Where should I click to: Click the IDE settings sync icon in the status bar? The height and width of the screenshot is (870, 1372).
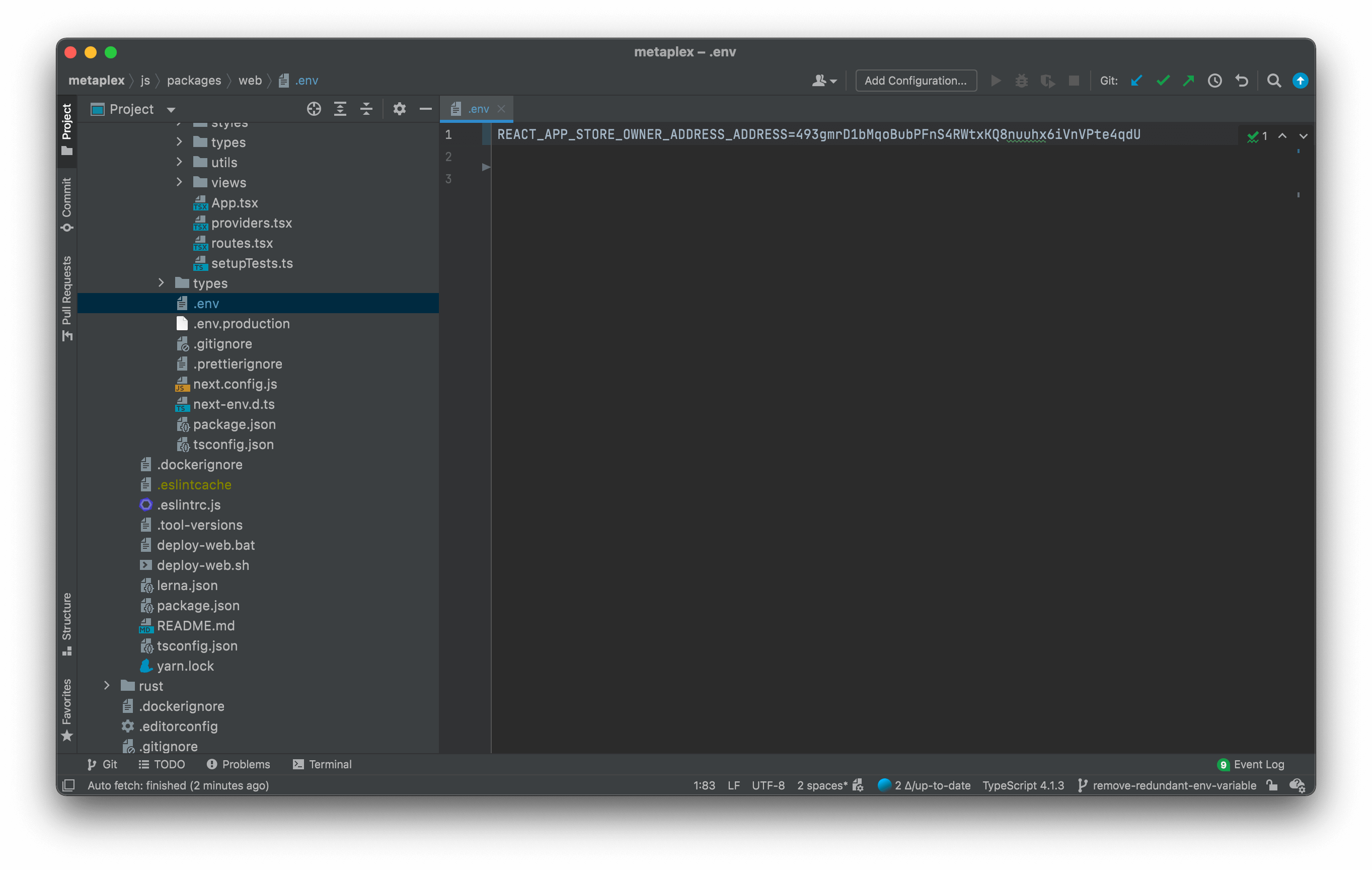(x=1298, y=785)
